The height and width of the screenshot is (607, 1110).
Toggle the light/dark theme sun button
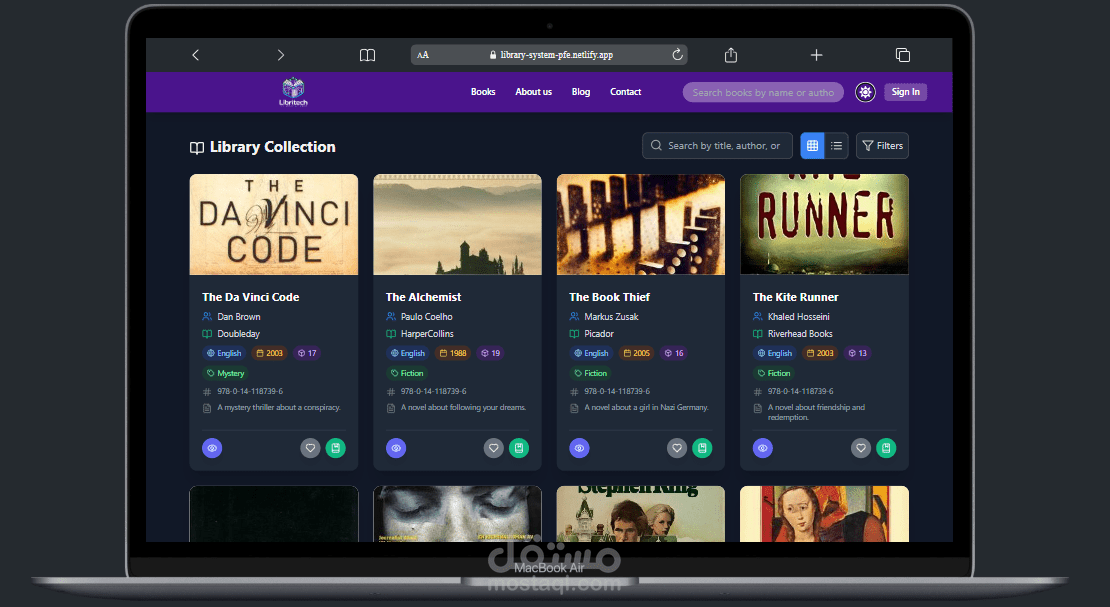[x=865, y=92]
